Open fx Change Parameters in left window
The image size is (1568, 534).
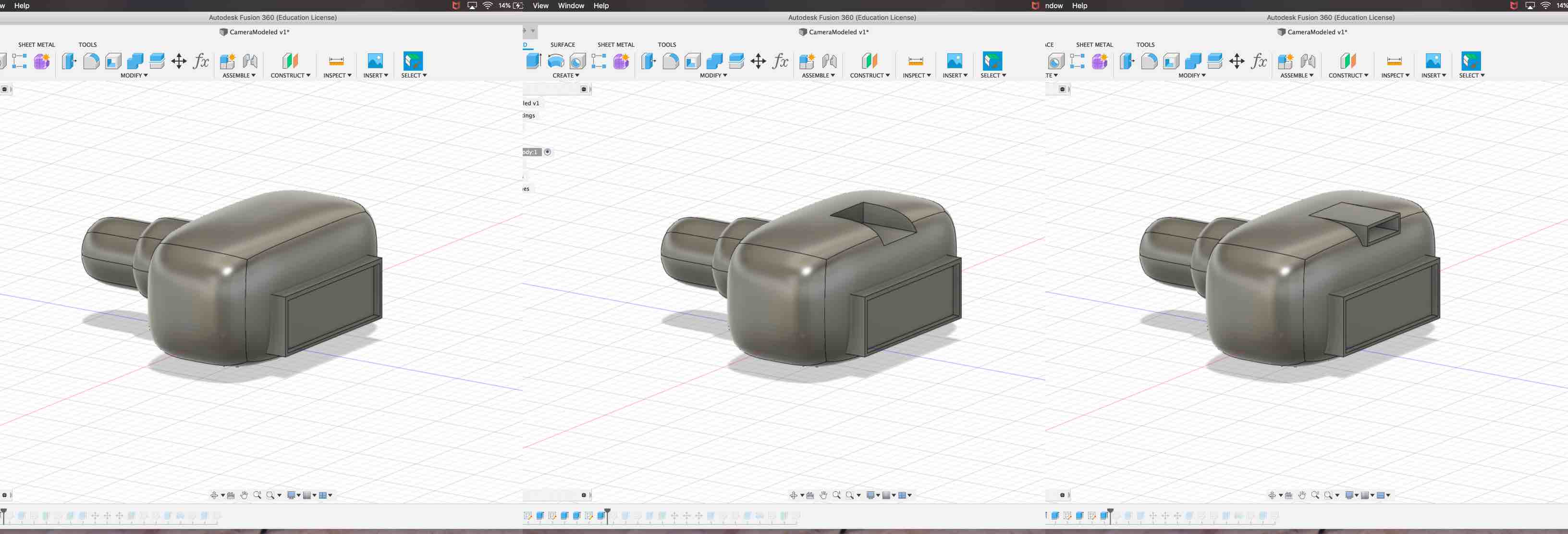pyautogui.click(x=201, y=61)
